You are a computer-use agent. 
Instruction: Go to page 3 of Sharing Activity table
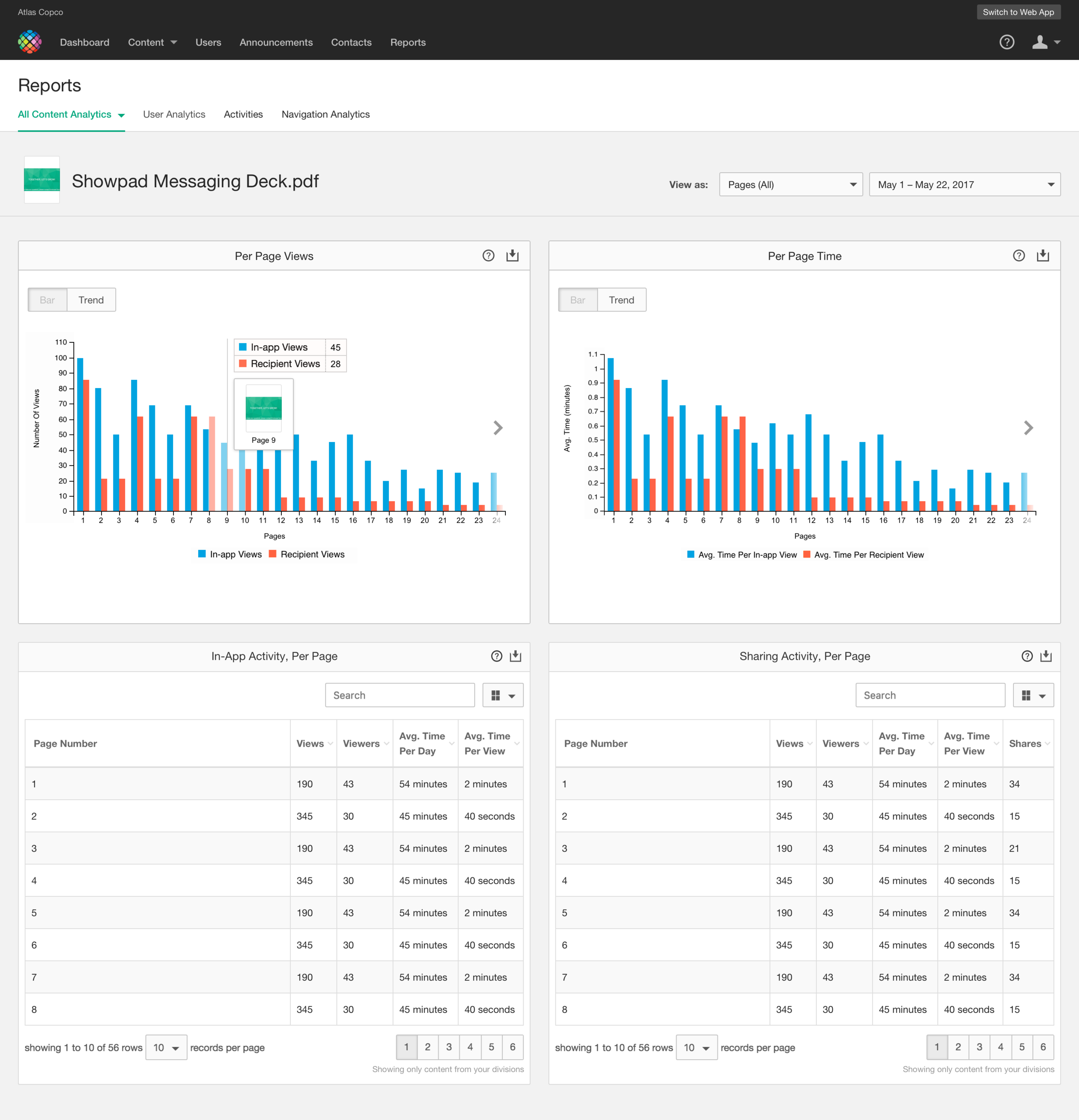pos(979,1047)
